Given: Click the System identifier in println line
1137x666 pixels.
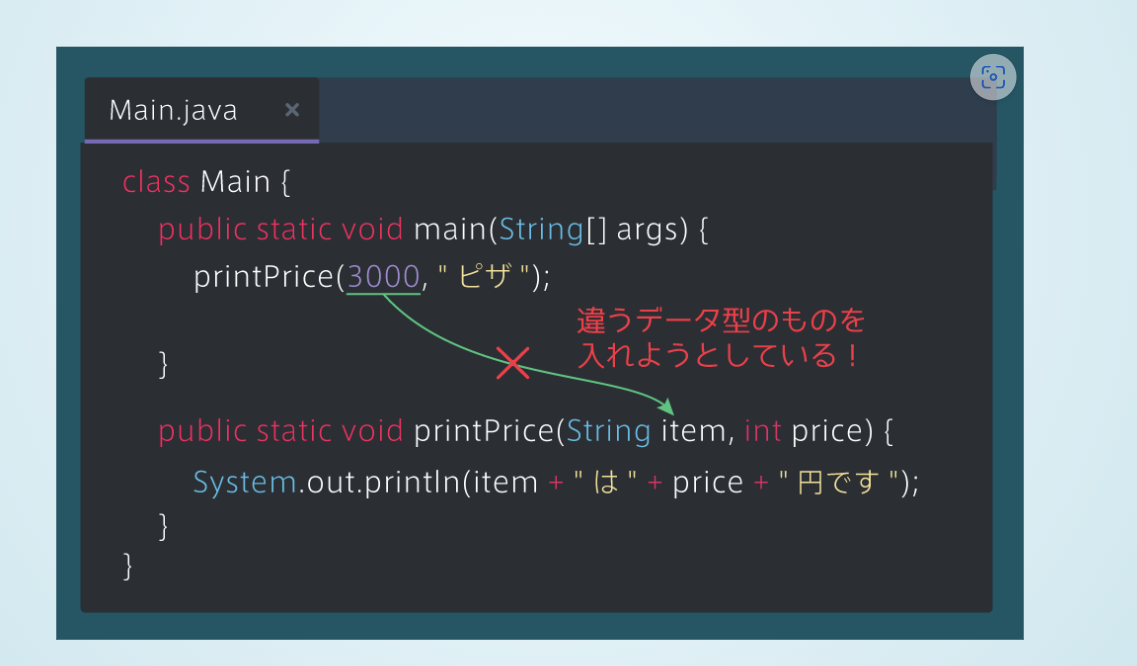Looking at the screenshot, I should [244, 483].
